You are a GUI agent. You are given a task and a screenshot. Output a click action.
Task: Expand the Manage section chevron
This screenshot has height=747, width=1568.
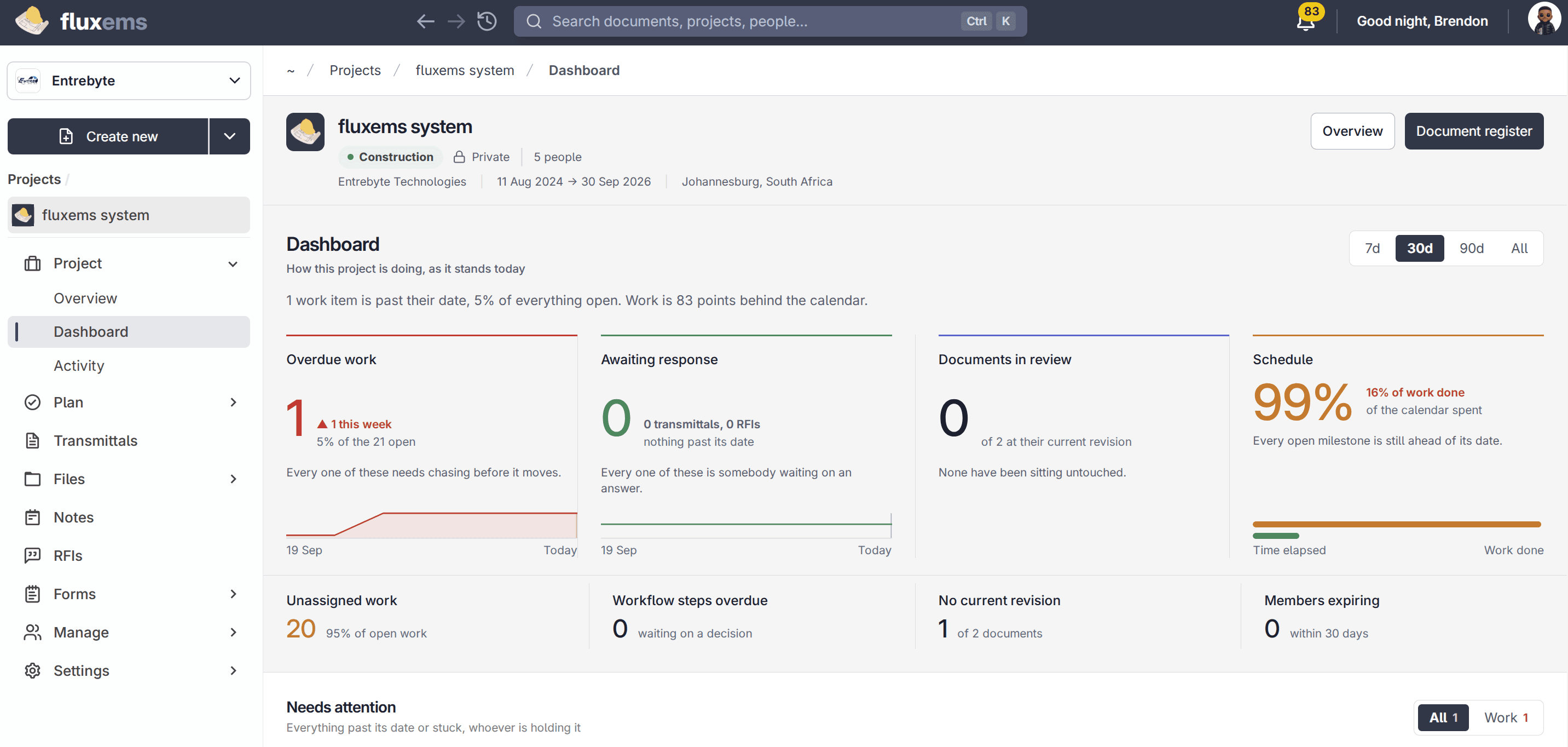(x=233, y=633)
